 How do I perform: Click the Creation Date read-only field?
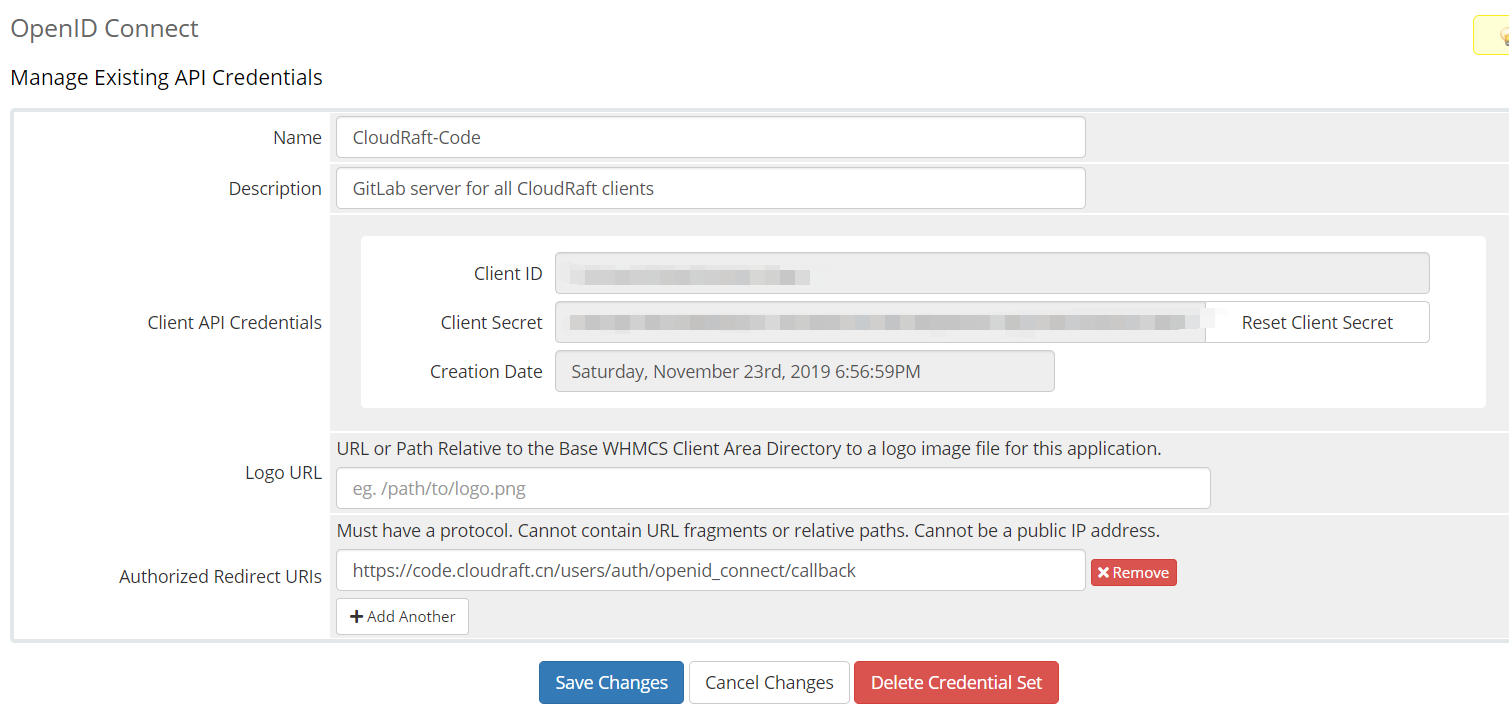[x=804, y=372]
